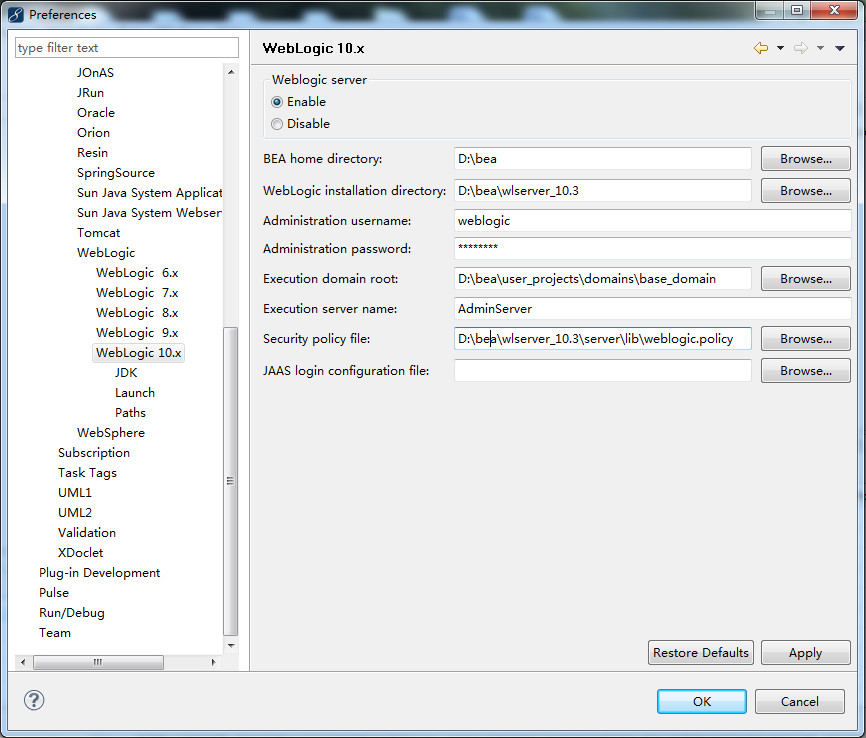
Task: Click the tree scroll up arrow
Action: tap(231, 72)
